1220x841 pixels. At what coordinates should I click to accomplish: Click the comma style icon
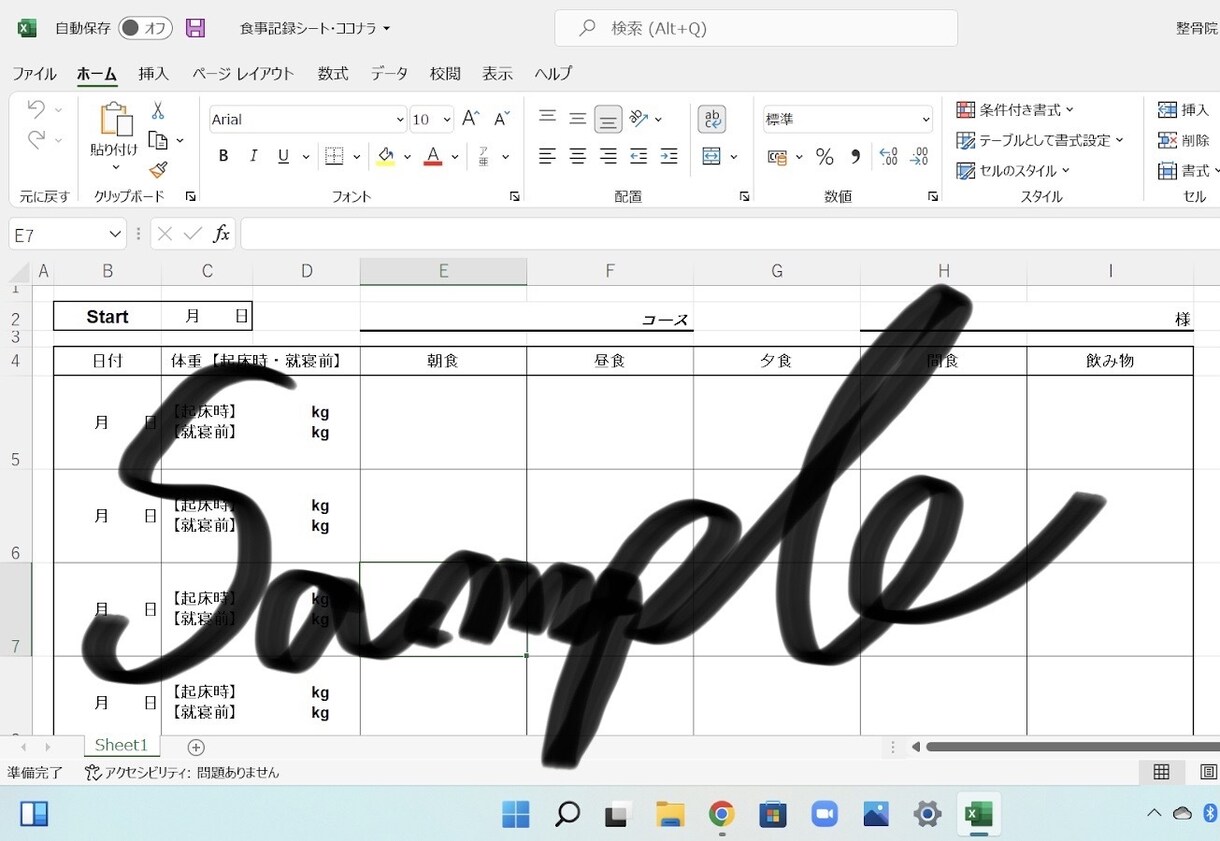855,156
